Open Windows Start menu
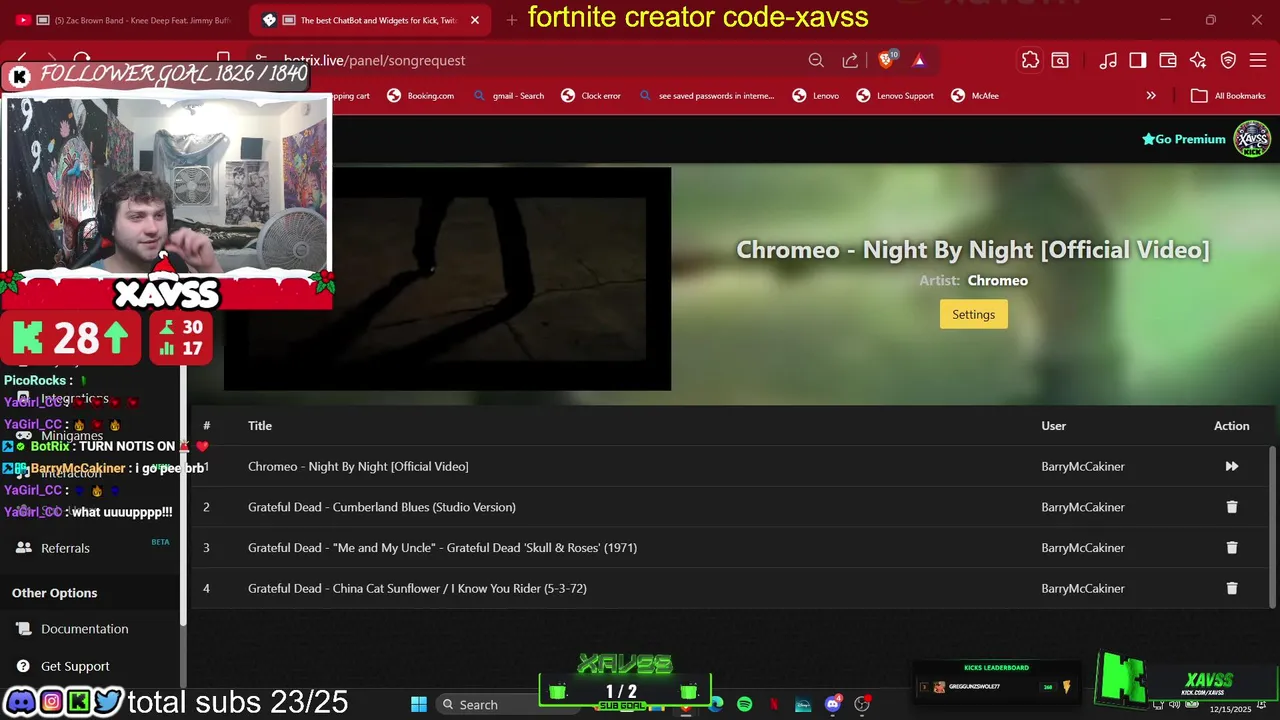The width and height of the screenshot is (1280, 720). 419,704
